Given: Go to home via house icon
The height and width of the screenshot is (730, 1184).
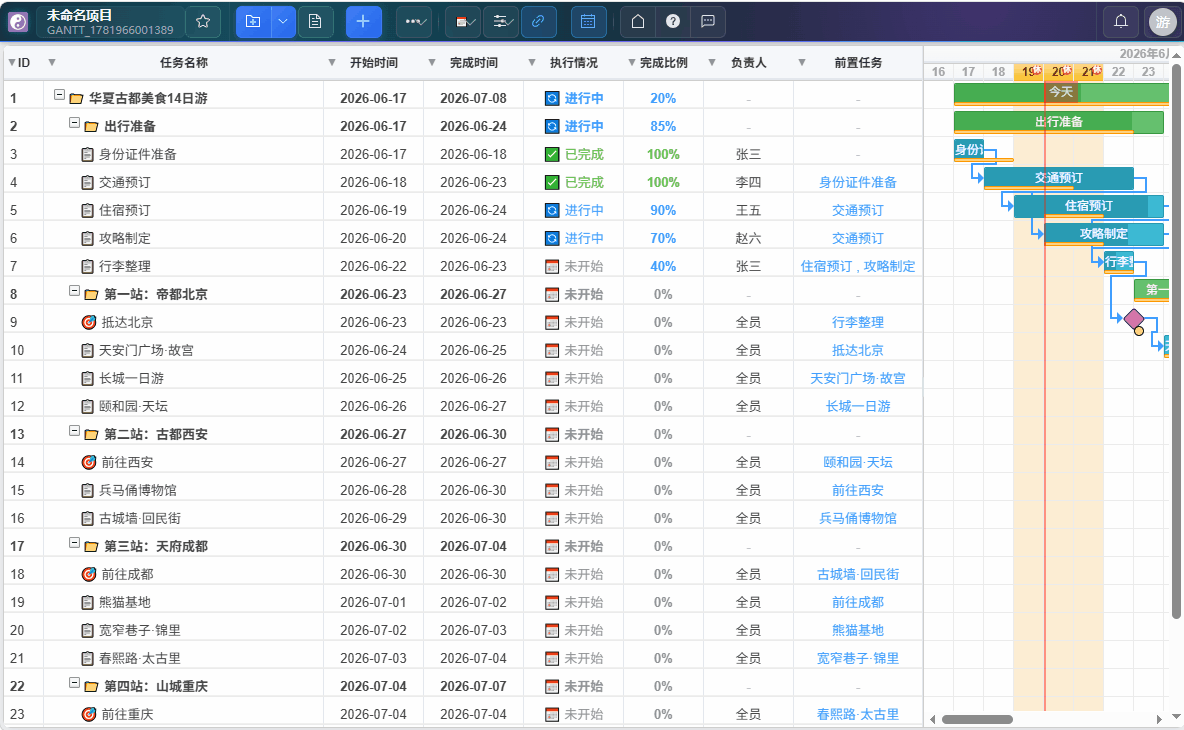Looking at the screenshot, I should tap(638, 21).
